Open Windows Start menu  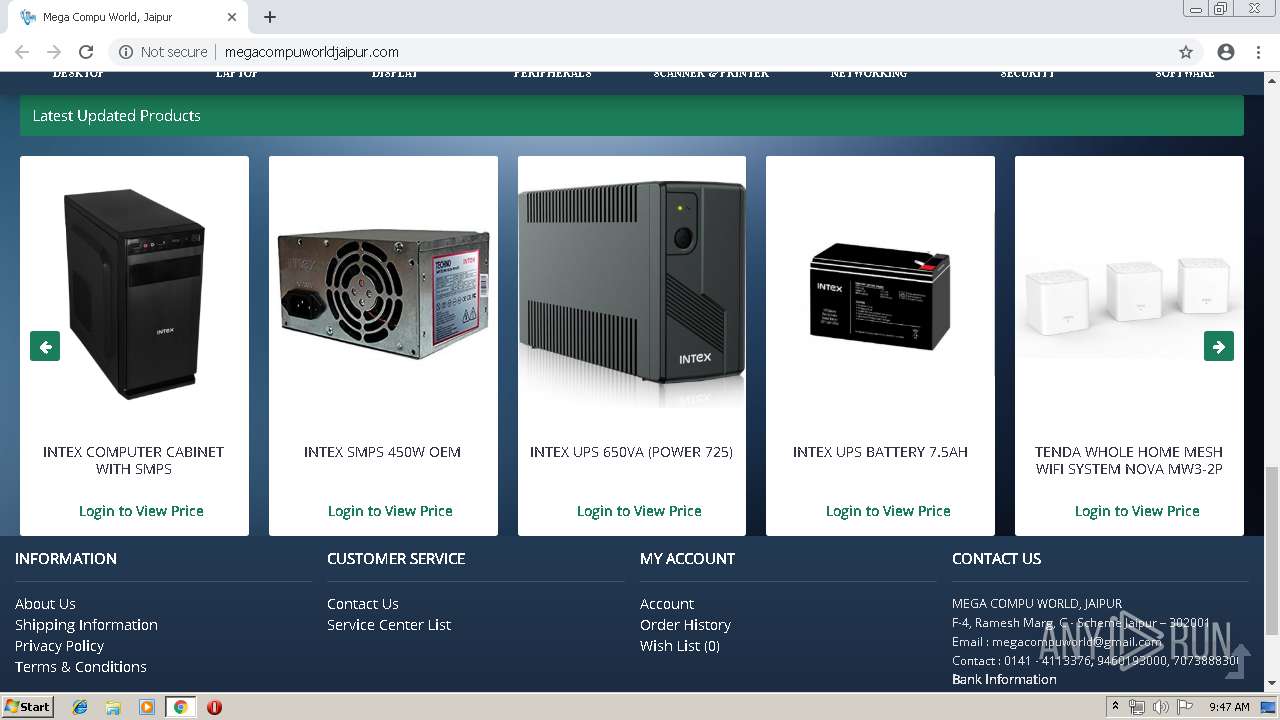27,706
